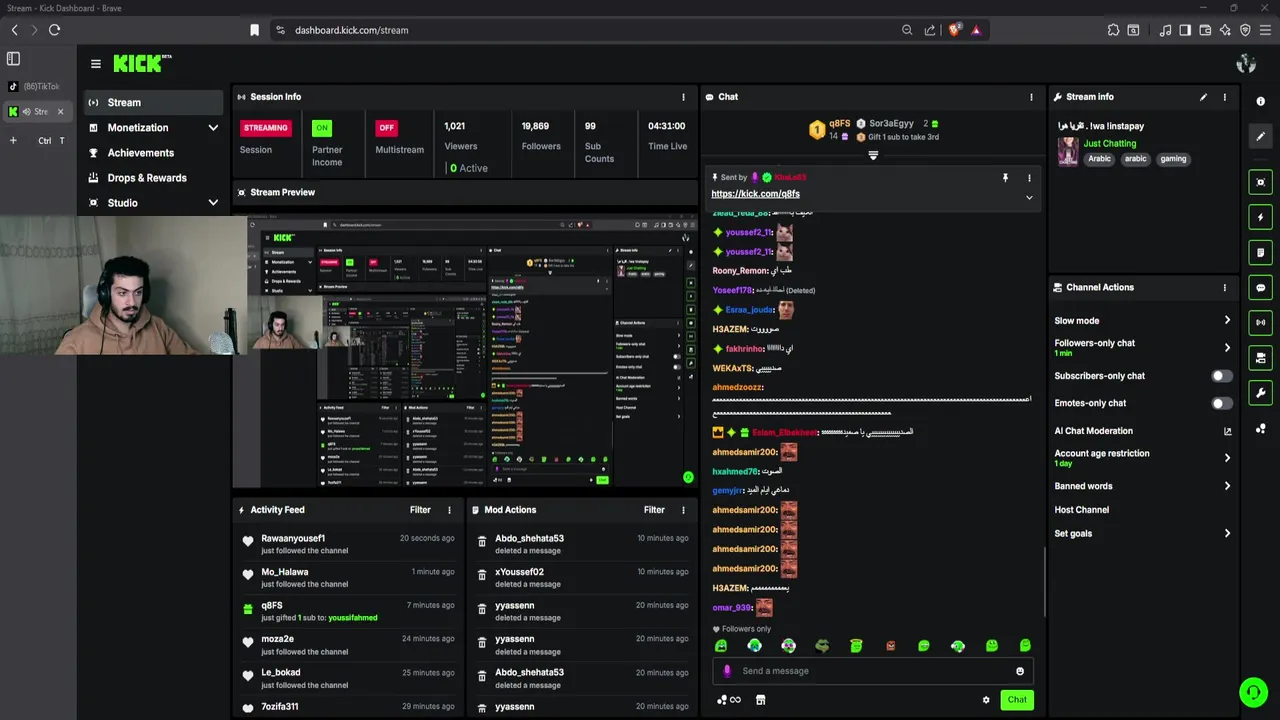Click the Send a message field

pos(873,671)
